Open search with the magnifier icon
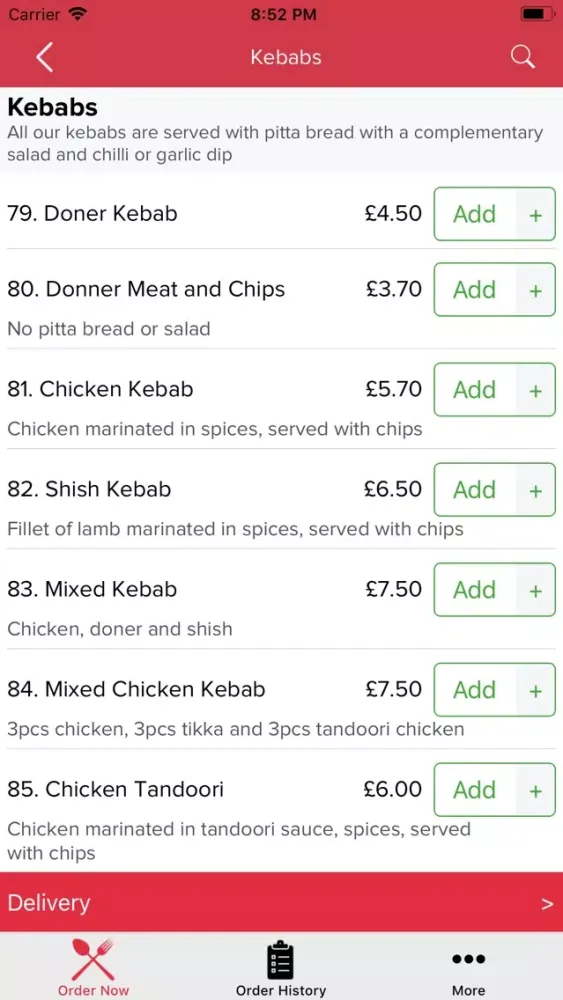The width and height of the screenshot is (563, 1000). coord(522,57)
